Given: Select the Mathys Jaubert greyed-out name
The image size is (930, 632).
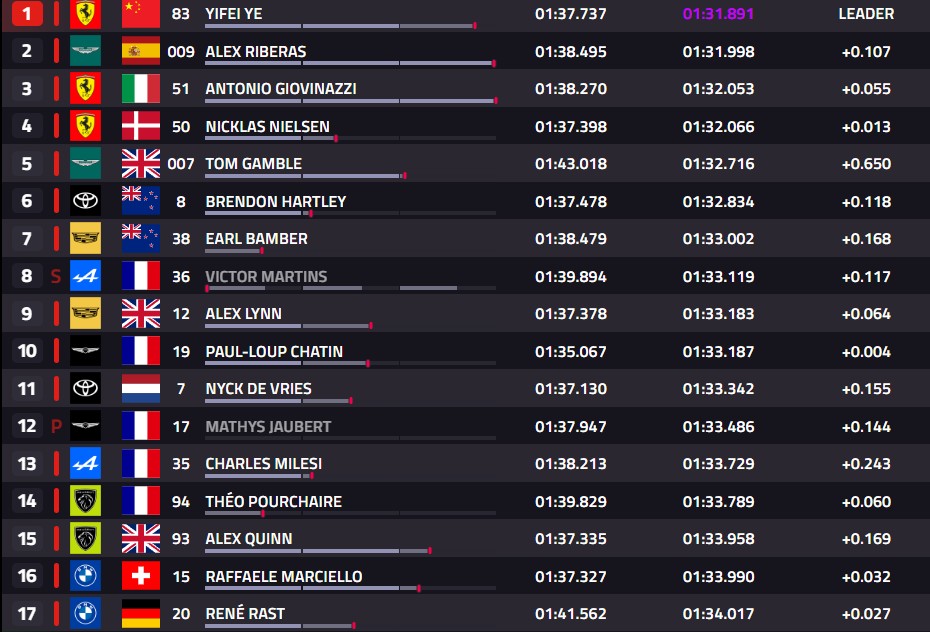Looking at the screenshot, I should 268,427.
